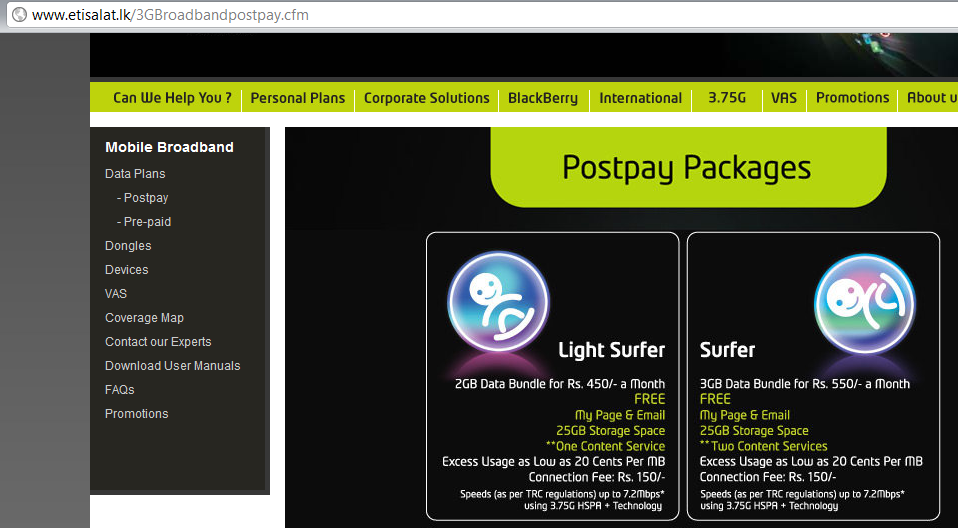
Task: Open the Promotions top navigation item
Action: (x=852, y=98)
